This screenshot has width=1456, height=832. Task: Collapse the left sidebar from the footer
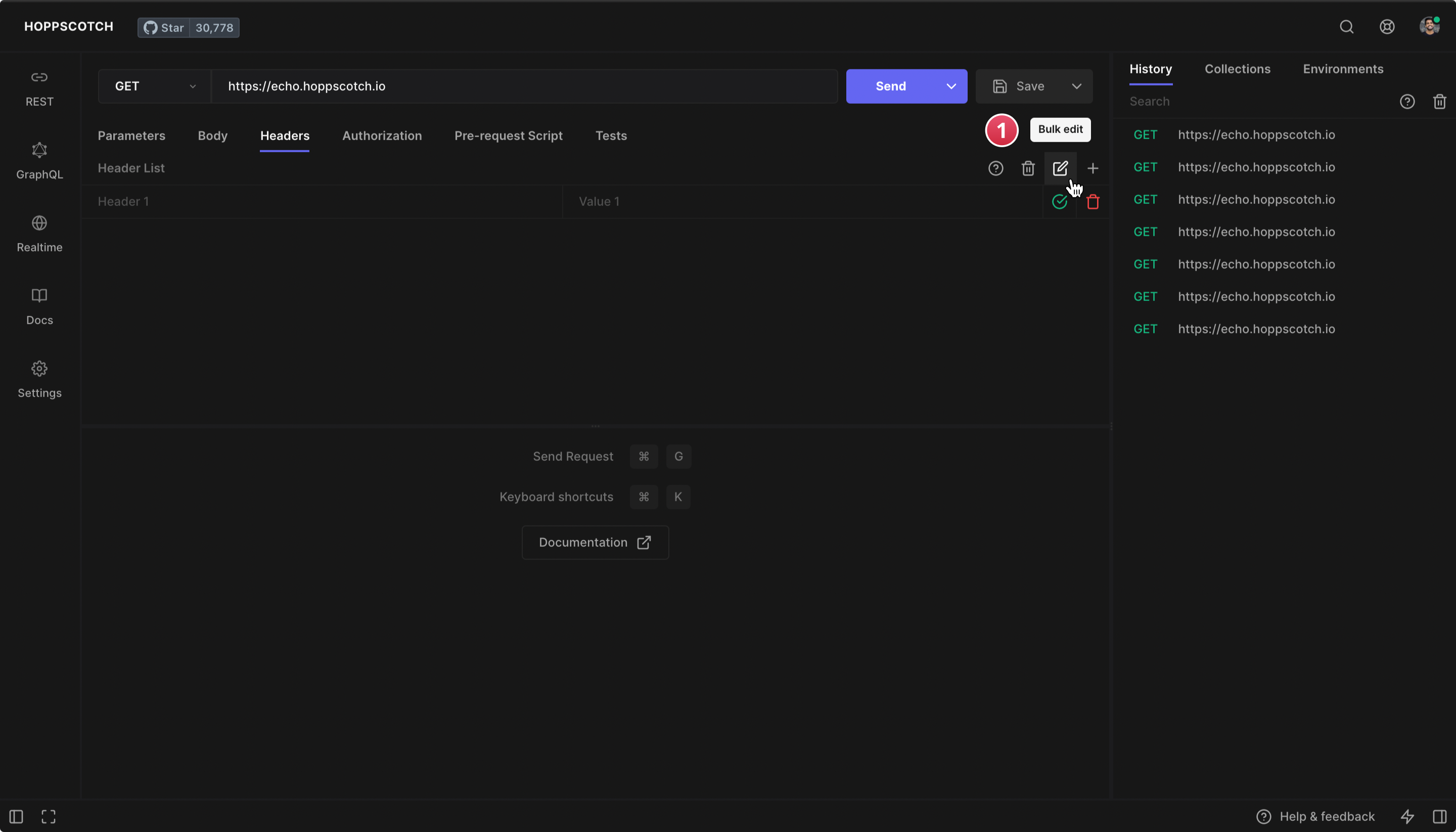point(16,816)
